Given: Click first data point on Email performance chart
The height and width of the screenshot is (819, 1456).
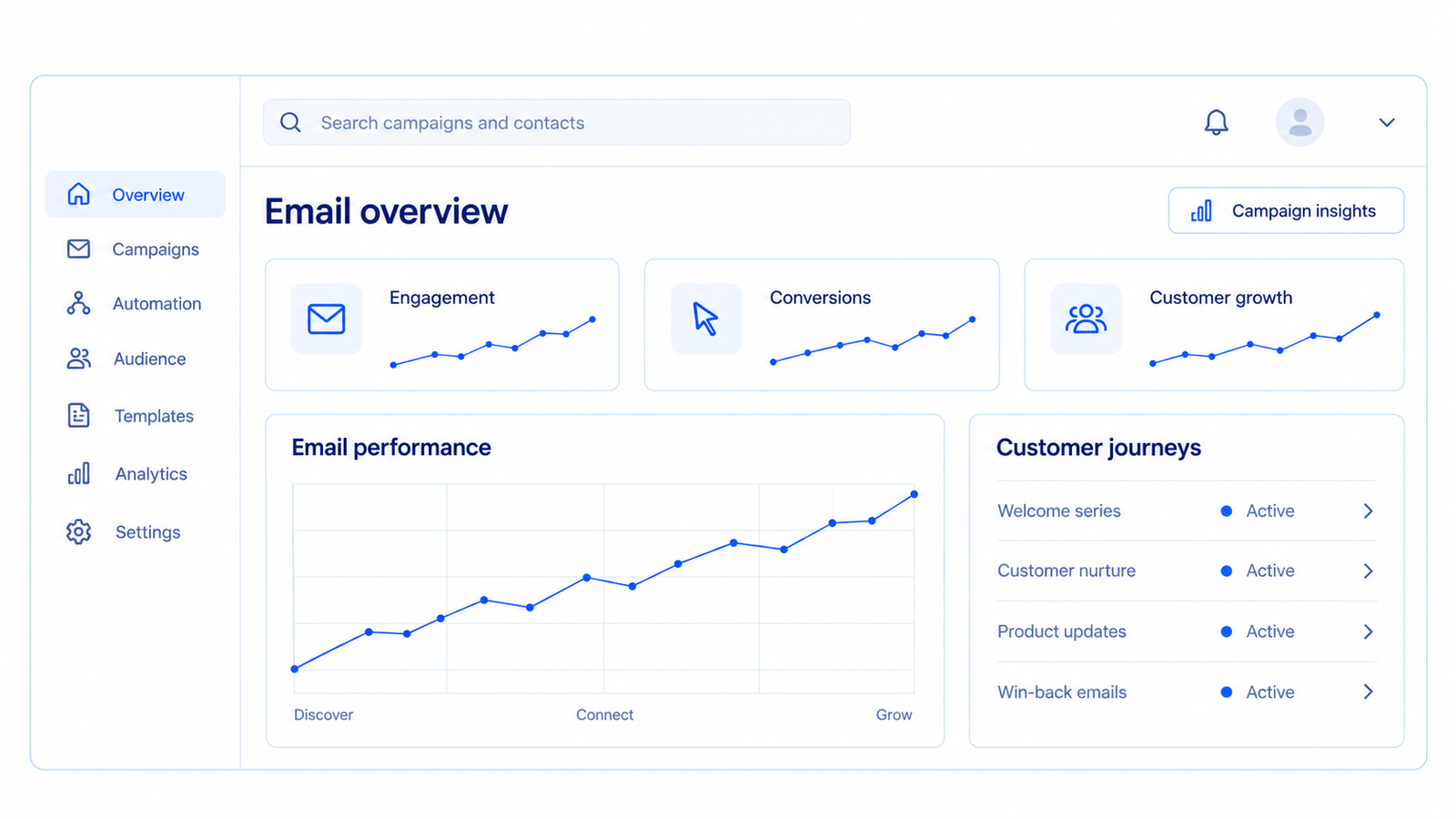Looking at the screenshot, I should pyautogui.click(x=295, y=669).
